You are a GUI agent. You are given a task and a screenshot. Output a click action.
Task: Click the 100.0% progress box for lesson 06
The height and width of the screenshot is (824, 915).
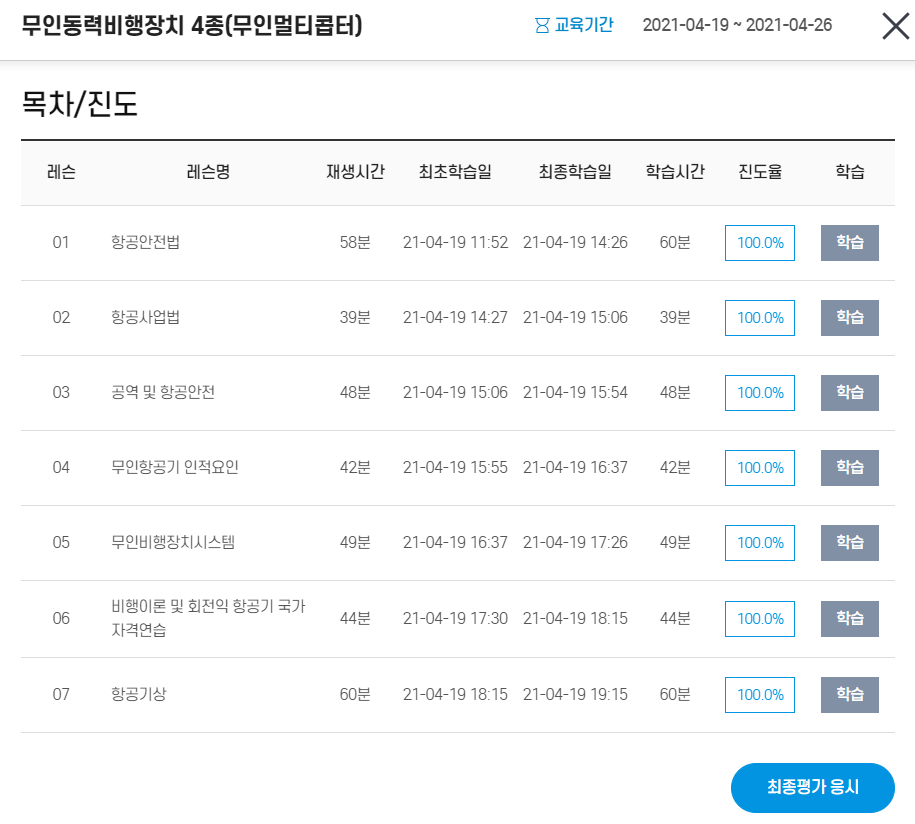click(x=760, y=619)
